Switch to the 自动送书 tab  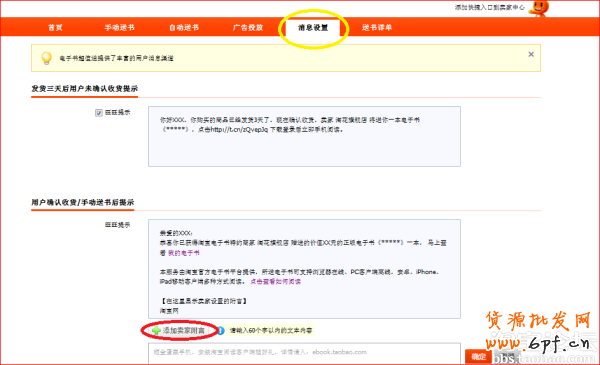184,28
